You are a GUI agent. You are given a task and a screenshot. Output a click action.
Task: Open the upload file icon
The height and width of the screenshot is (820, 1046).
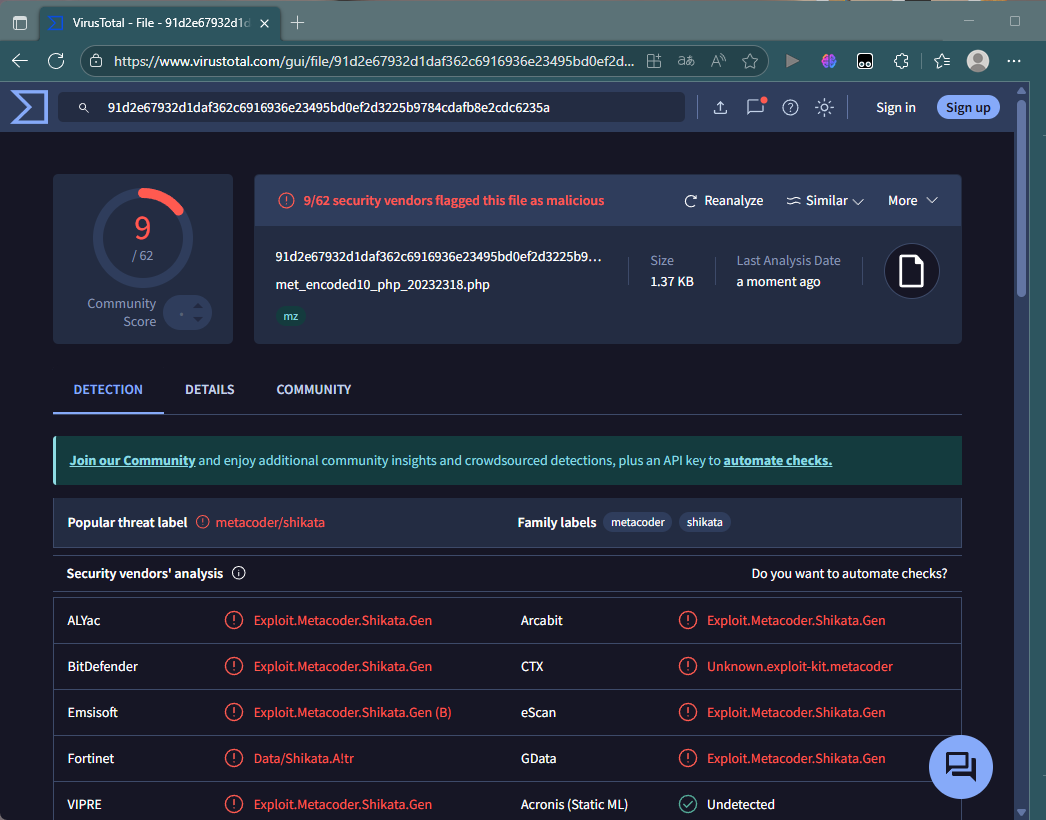[x=720, y=107]
